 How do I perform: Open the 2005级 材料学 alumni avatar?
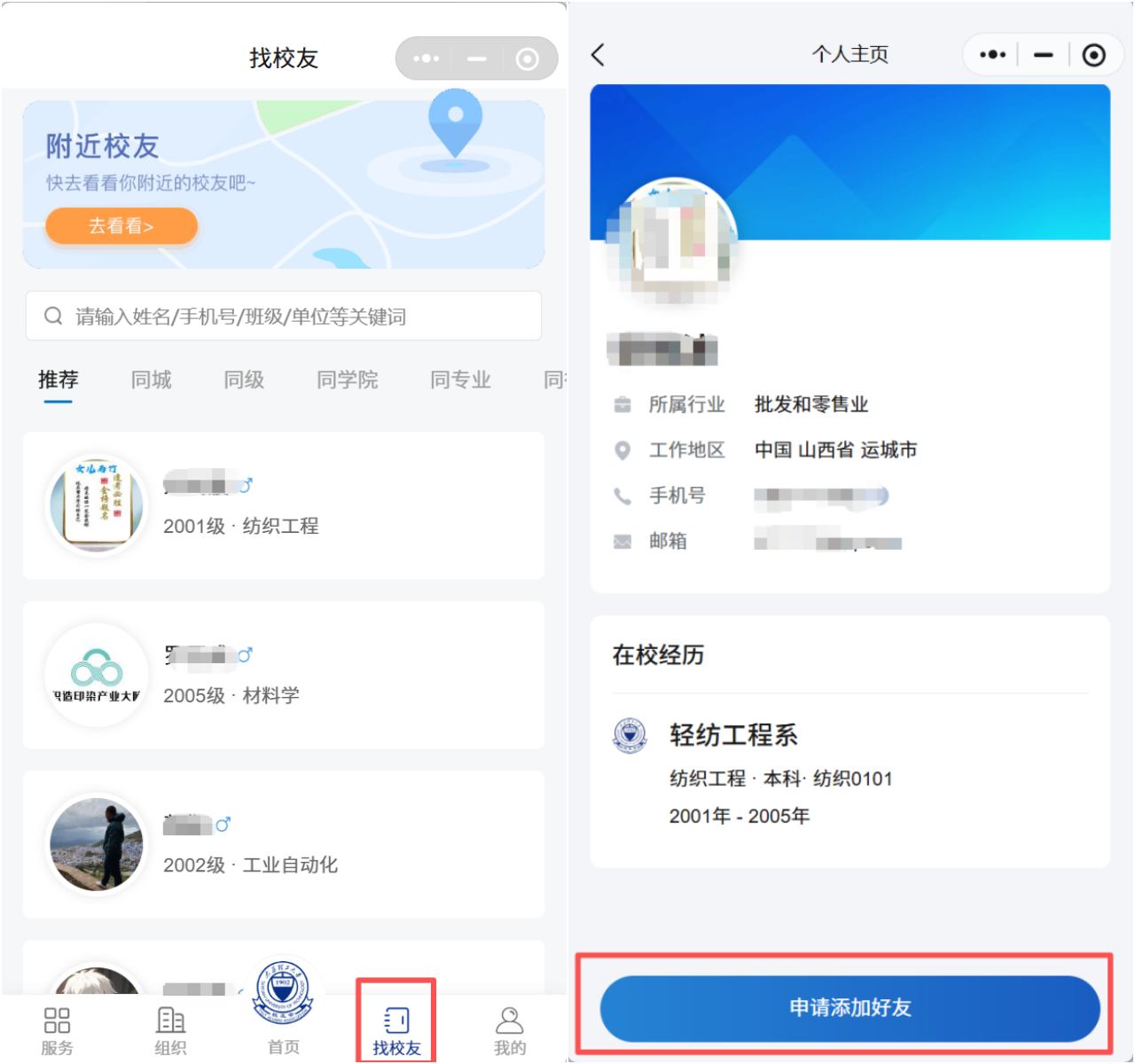(97, 676)
